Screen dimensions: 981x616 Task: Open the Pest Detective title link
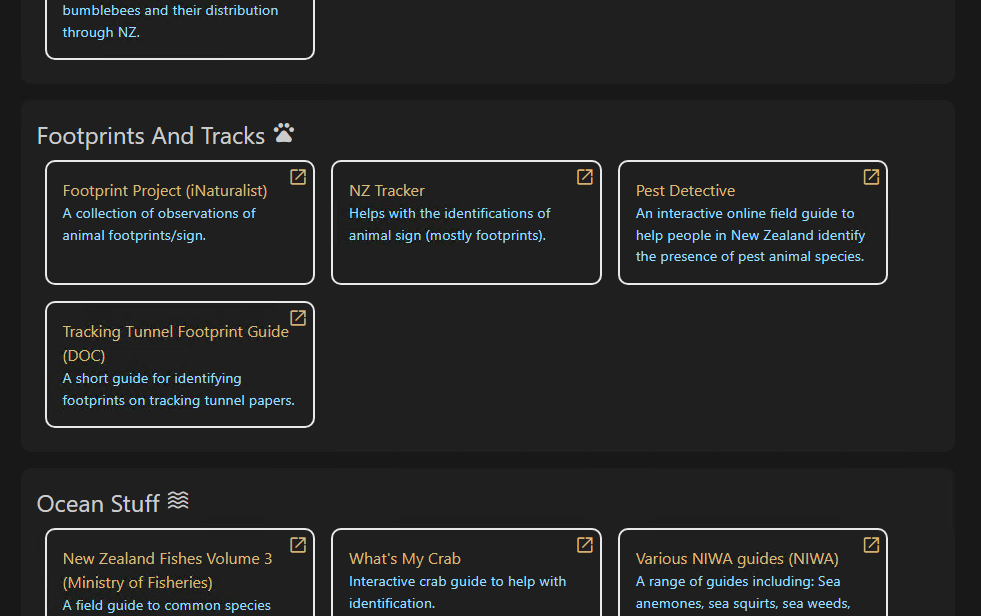point(685,191)
